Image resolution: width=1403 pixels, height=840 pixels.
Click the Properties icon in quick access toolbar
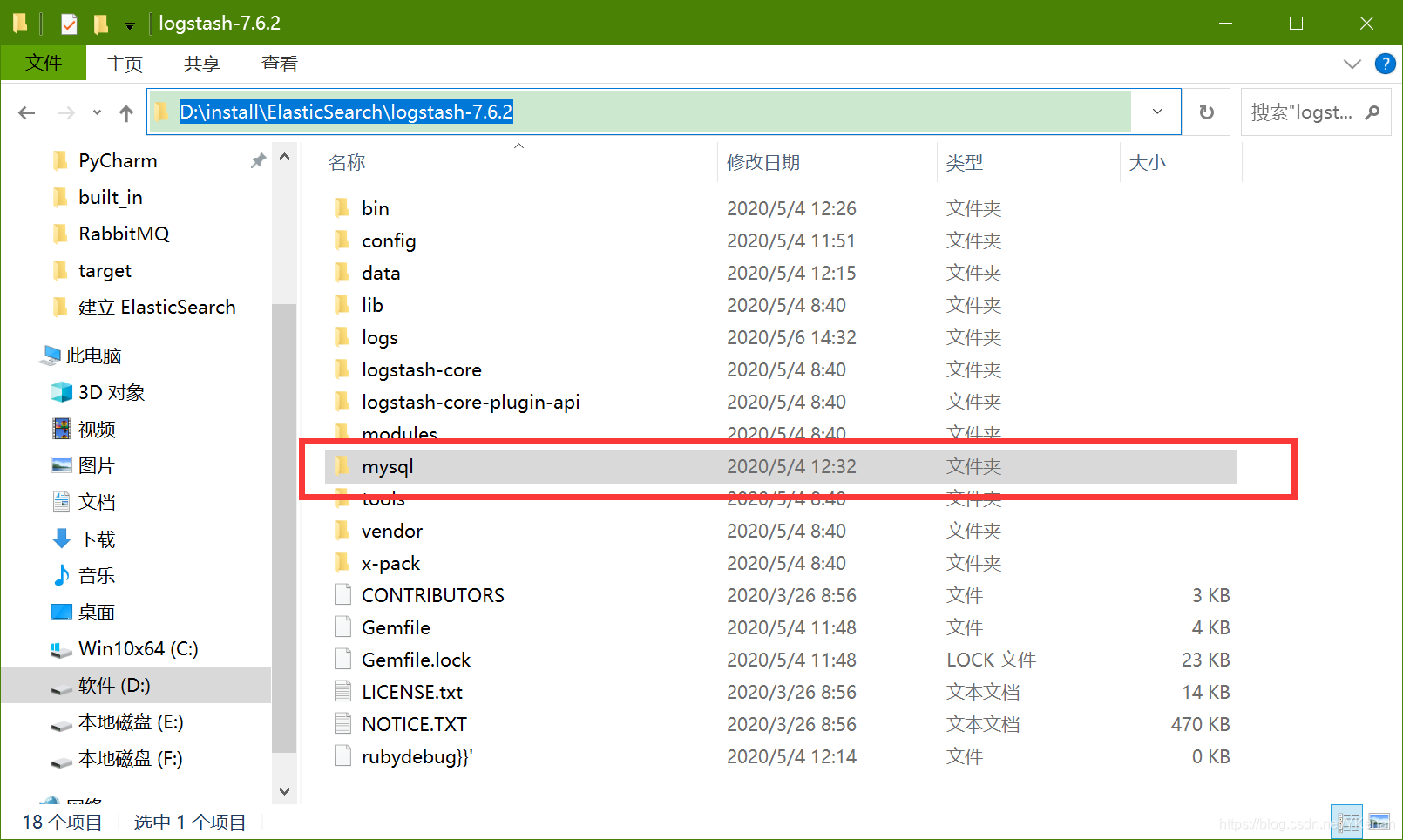point(69,24)
